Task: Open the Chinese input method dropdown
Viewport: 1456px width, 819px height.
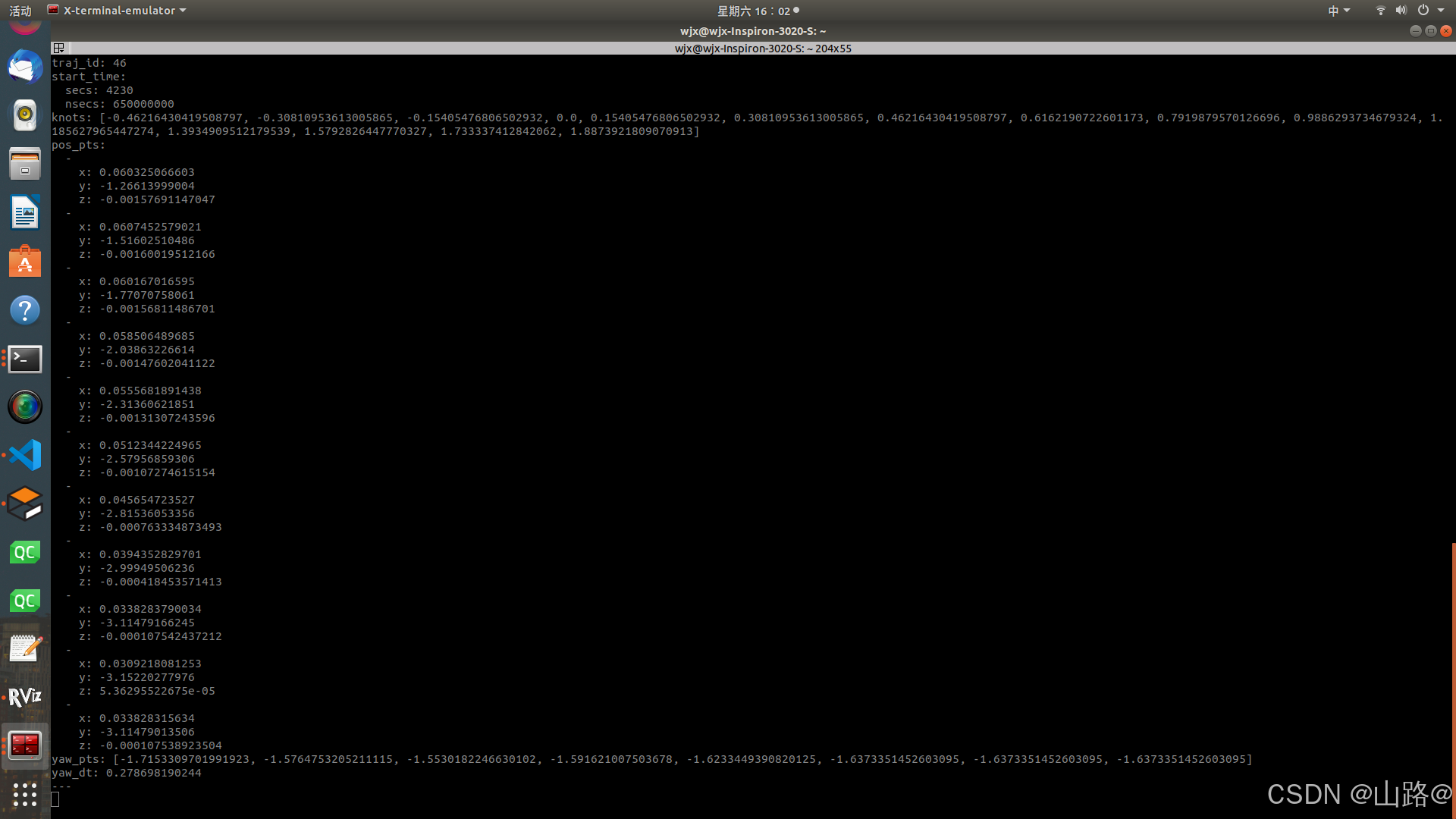Action: (x=1338, y=11)
